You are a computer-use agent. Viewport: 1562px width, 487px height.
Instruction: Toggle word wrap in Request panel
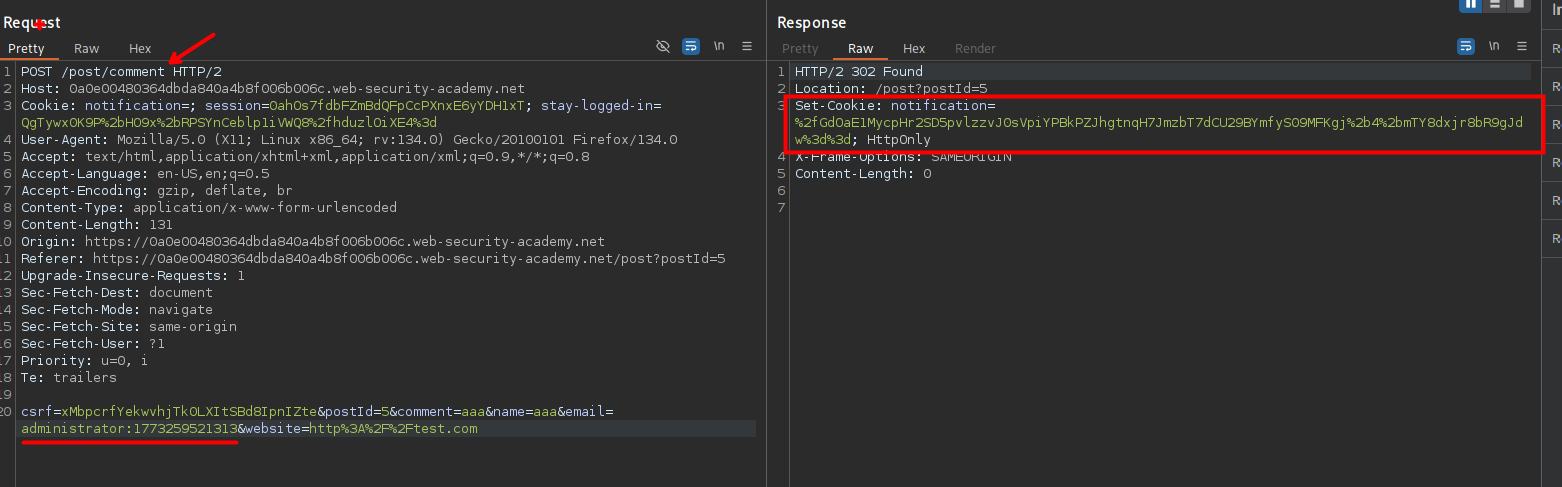(x=690, y=46)
